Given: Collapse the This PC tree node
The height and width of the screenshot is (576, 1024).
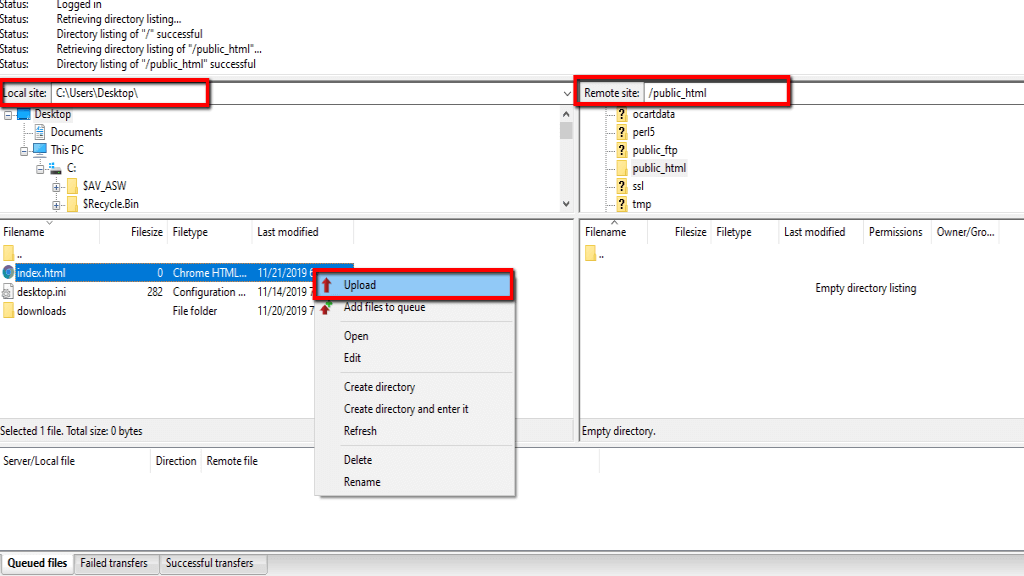Looking at the screenshot, I should coord(24,151).
